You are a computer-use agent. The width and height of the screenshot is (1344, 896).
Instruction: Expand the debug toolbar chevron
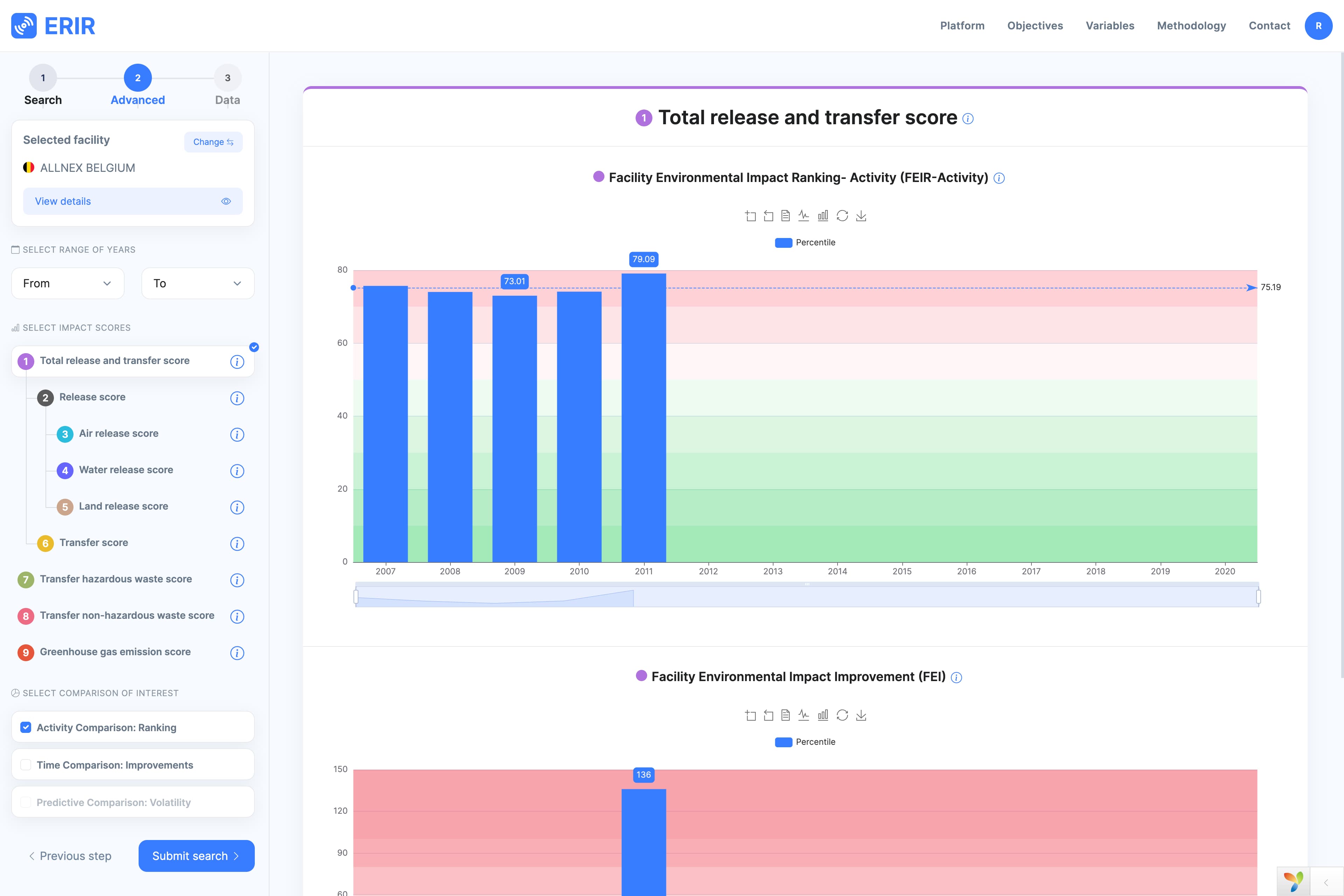click(x=1326, y=882)
